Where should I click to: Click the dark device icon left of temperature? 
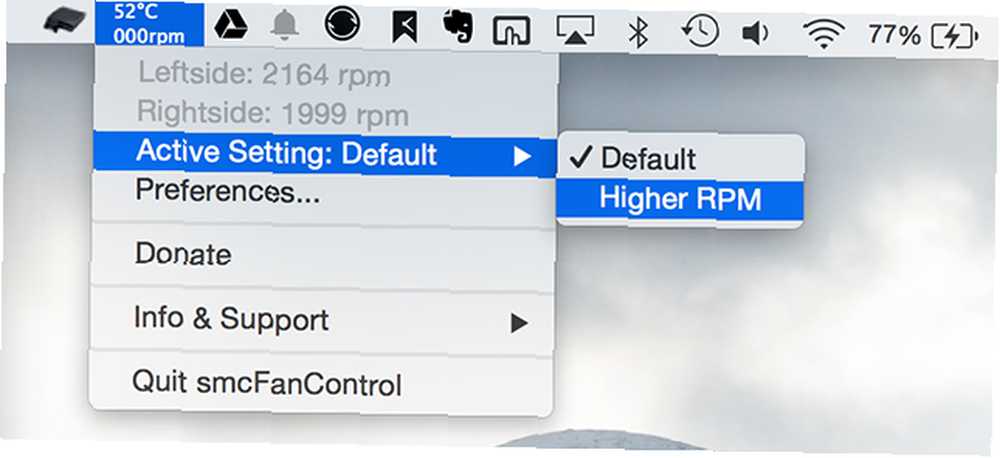pos(64,22)
